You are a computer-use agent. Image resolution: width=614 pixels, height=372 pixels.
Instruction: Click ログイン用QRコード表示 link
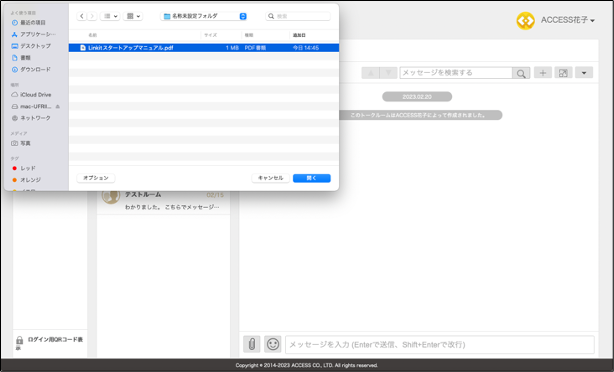click(50, 343)
